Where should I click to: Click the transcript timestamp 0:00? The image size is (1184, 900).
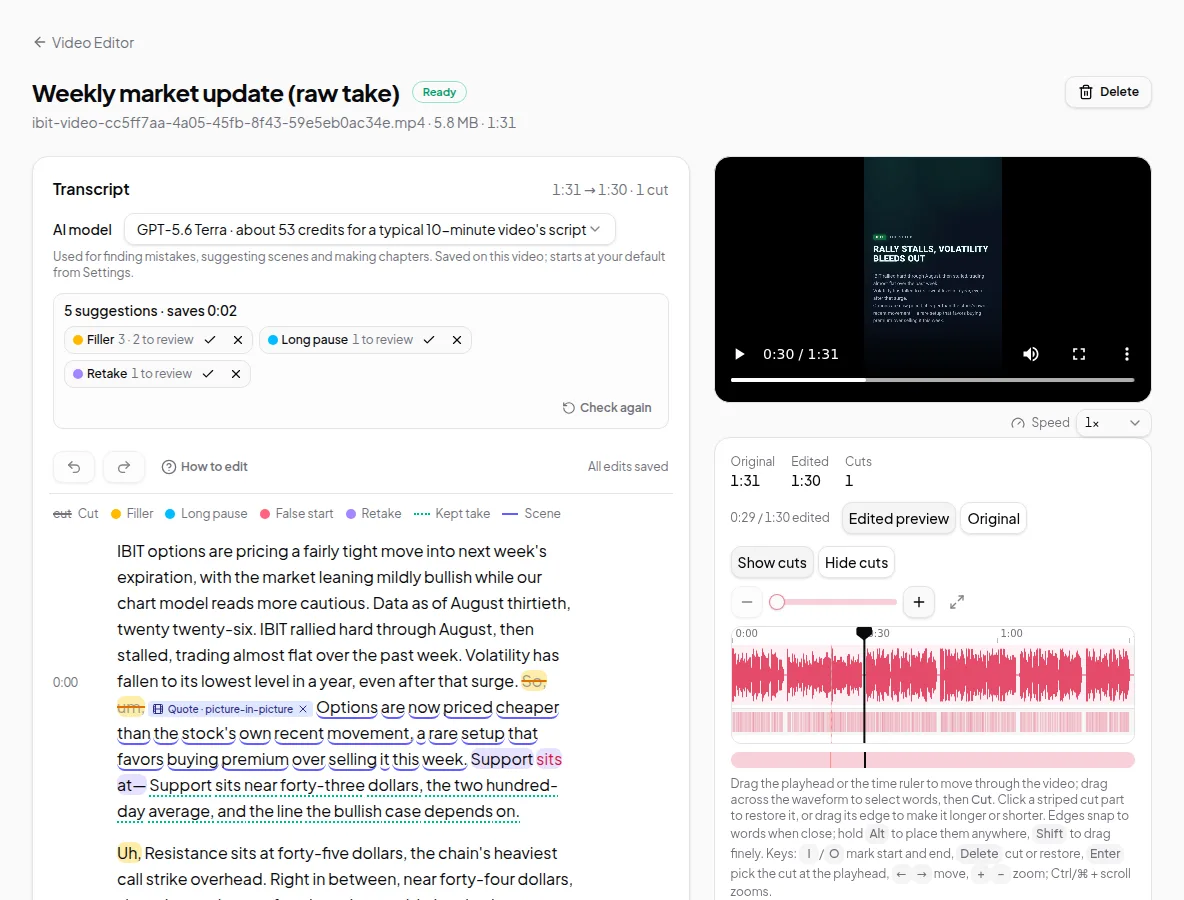(65, 683)
